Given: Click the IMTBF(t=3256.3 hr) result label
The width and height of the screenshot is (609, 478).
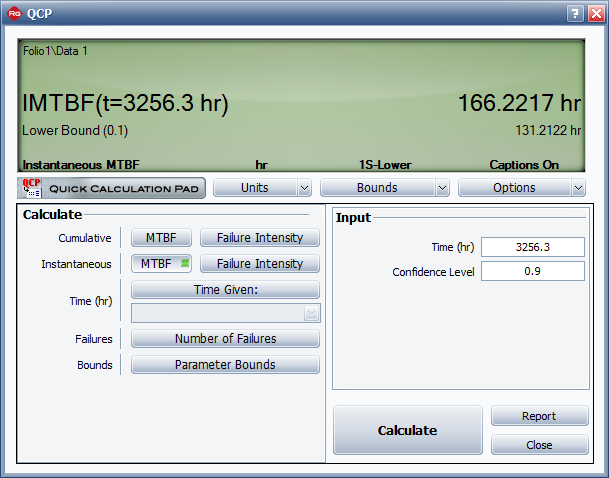Looking at the screenshot, I should point(125,104).
